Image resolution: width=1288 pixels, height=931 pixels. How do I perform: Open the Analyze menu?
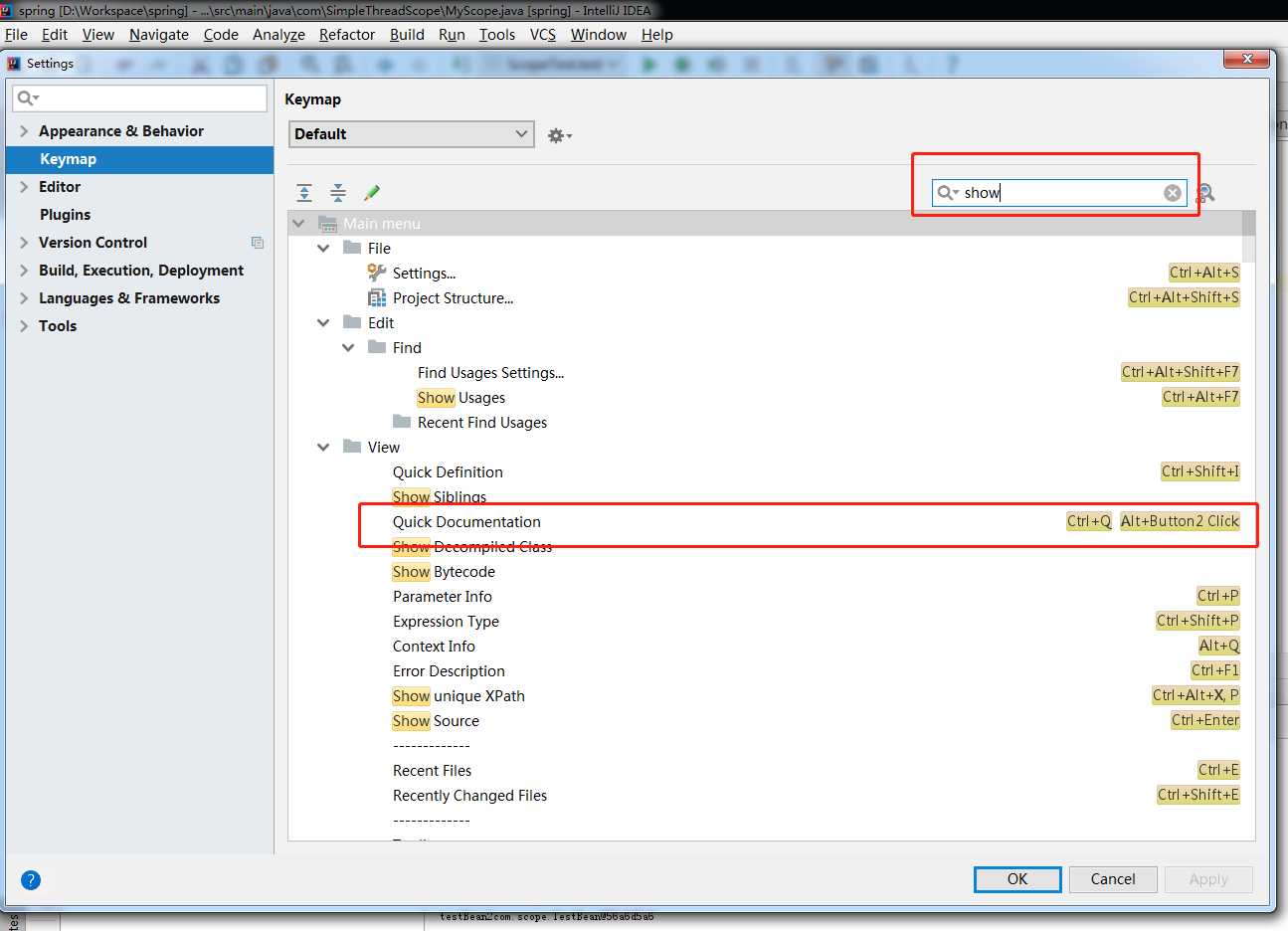(278, 34)
